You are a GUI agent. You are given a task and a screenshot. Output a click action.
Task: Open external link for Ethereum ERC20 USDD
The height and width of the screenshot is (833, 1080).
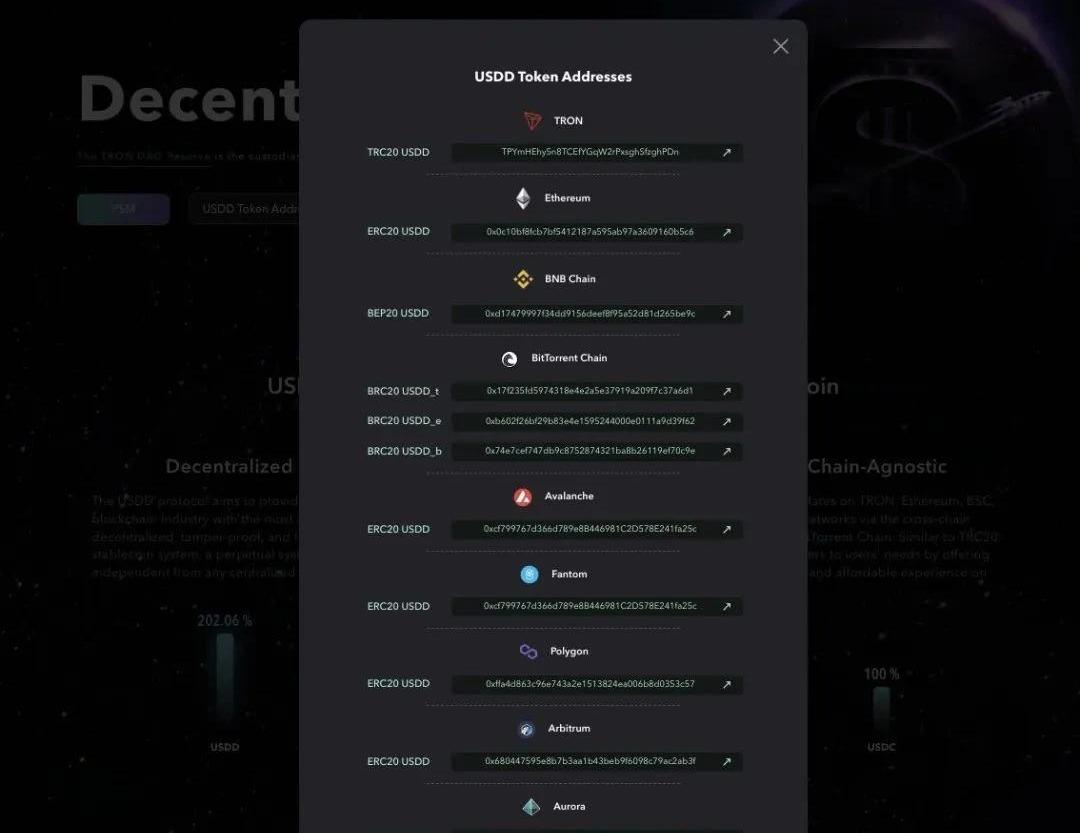727,232
